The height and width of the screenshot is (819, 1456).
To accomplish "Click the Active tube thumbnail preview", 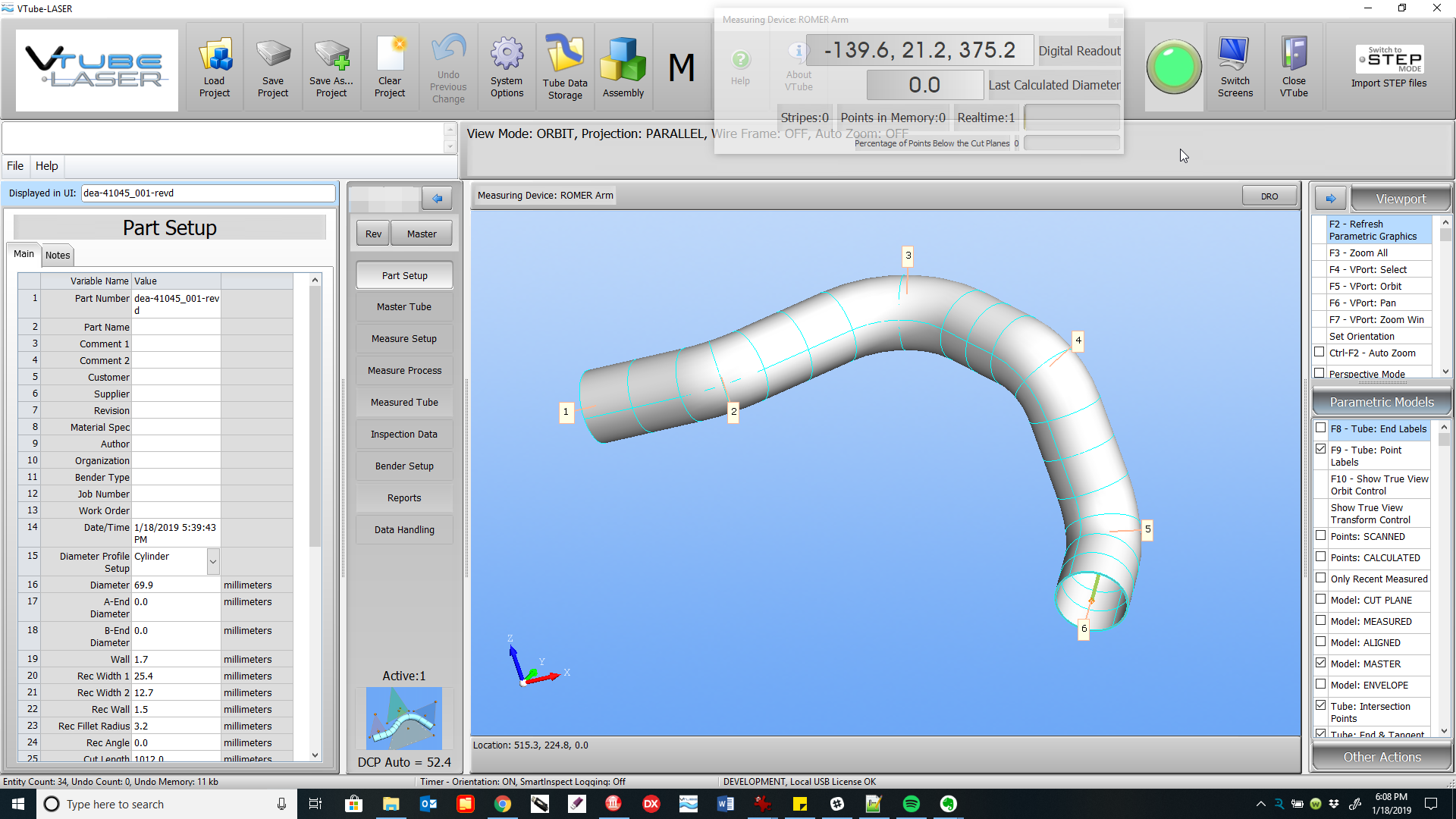I will pos(404,718).
